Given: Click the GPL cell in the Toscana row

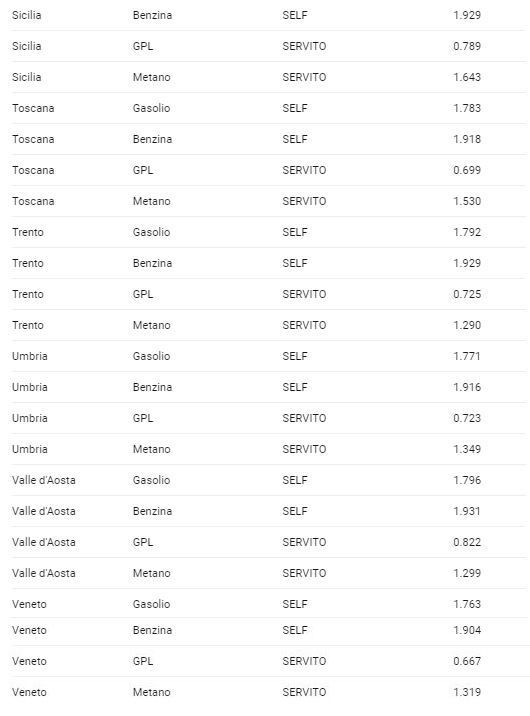Looking at the screenshot, I should 143,170.
